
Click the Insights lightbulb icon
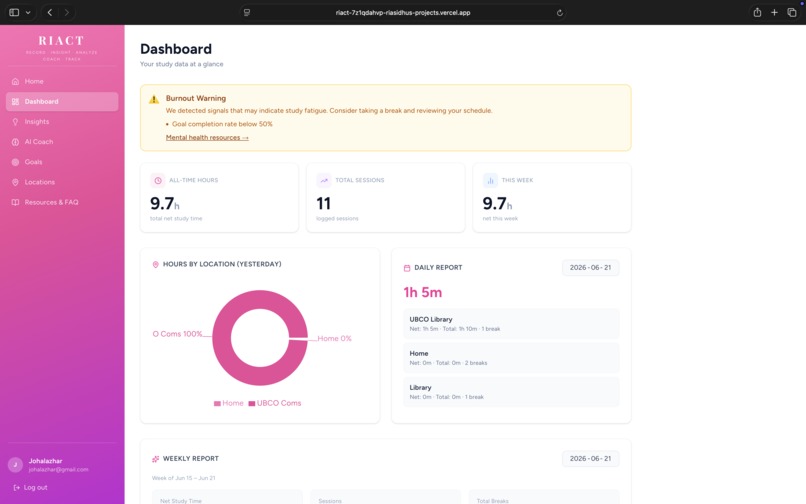click(15, 121)
